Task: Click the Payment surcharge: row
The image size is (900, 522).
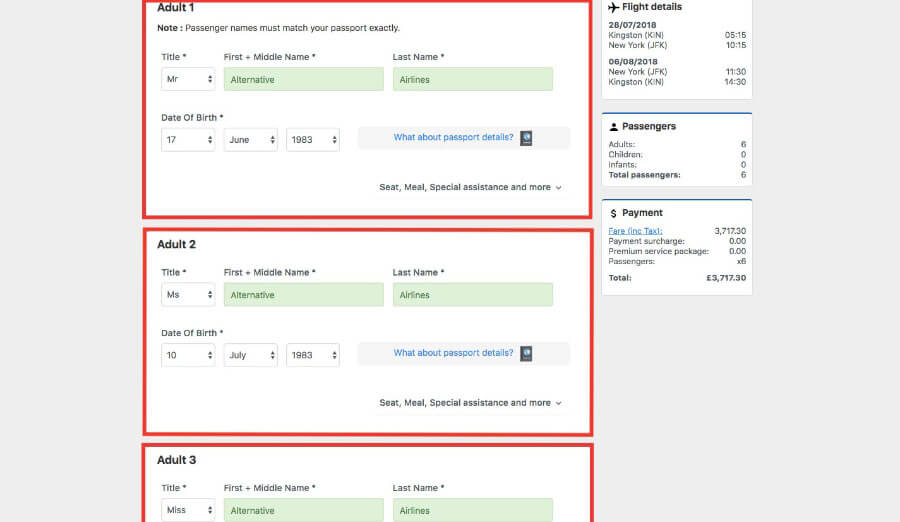Action: tap(677, 241)
